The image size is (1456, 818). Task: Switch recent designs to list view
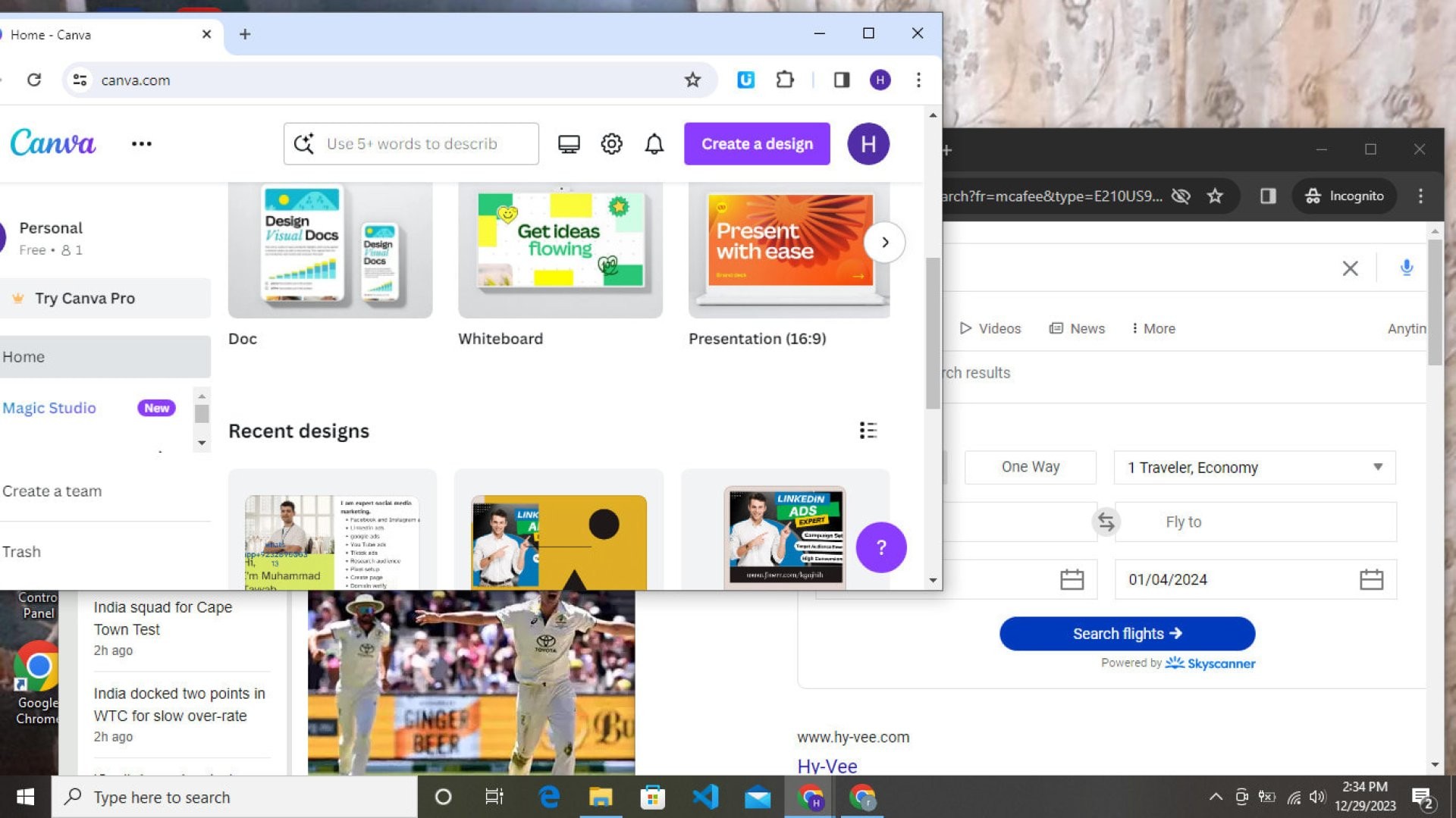[x=868, y=431]
